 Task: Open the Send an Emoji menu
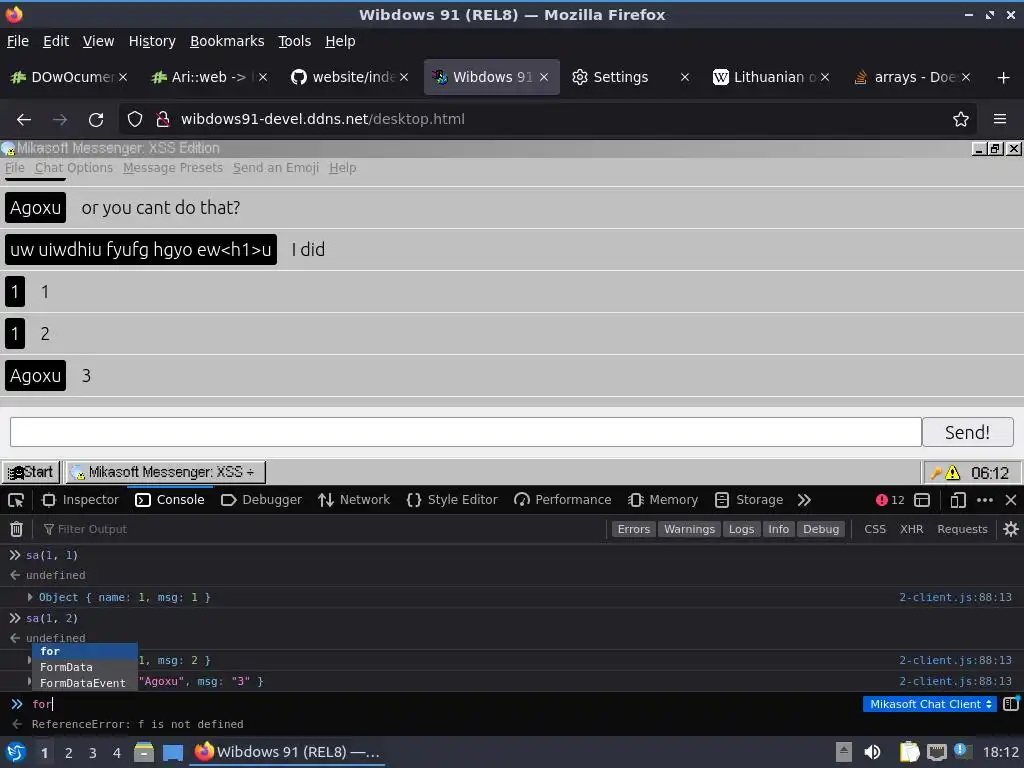276,168
